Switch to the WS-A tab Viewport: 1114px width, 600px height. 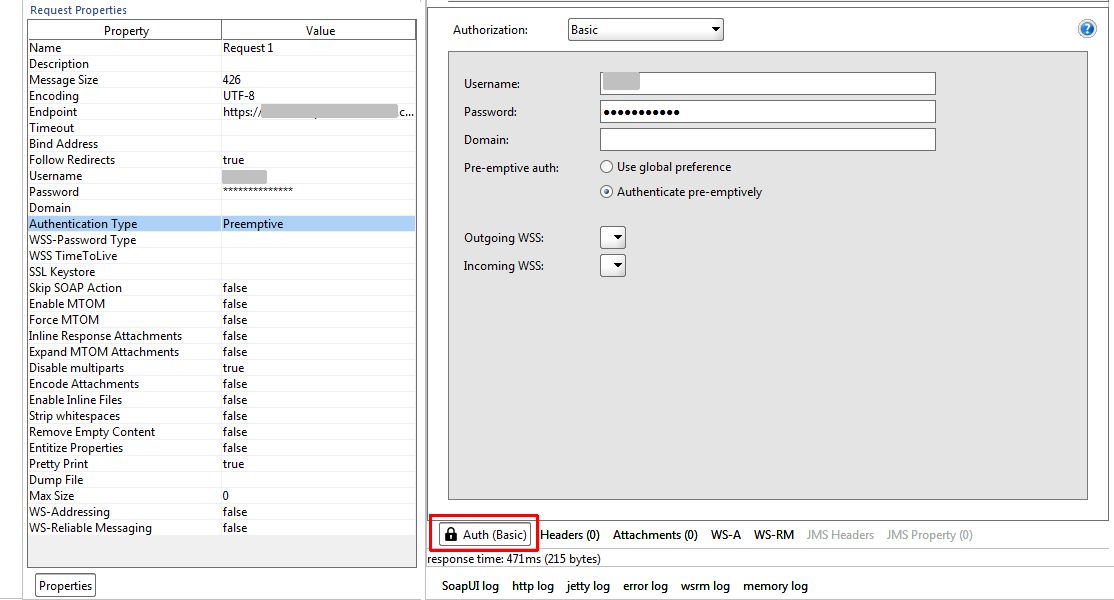[x=725, y=535]
